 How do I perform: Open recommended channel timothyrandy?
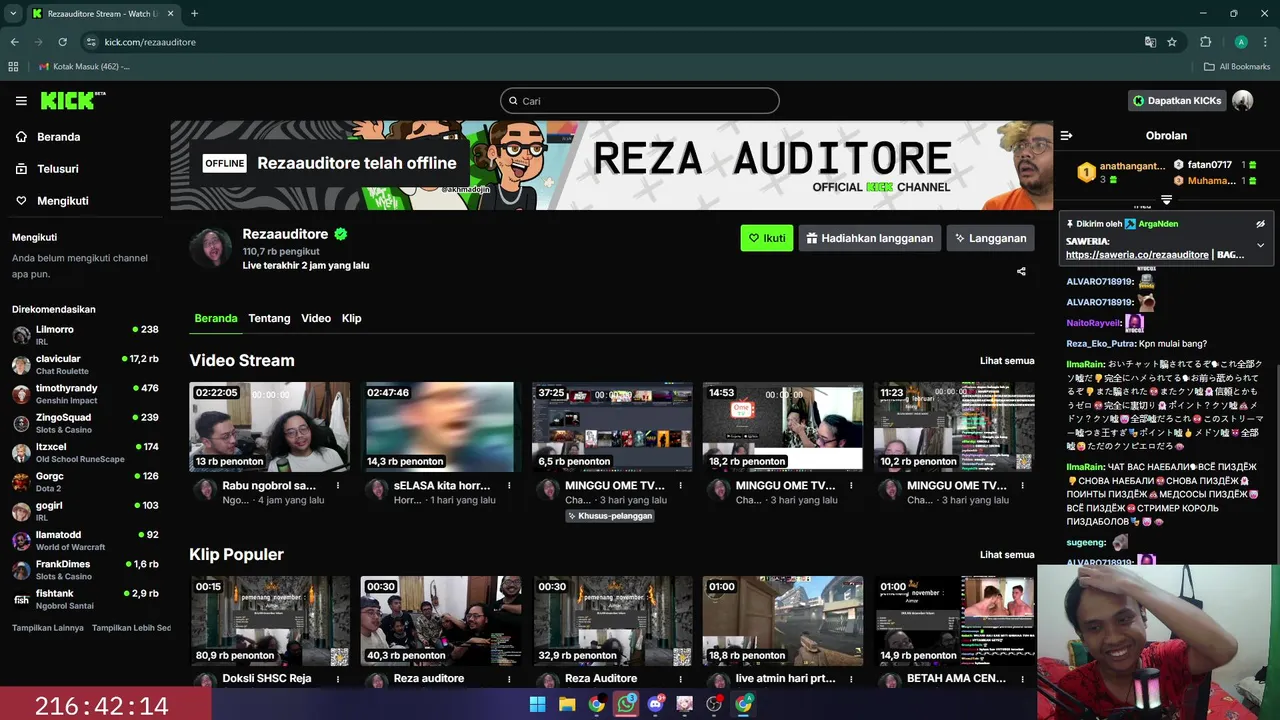click(85, 394)
